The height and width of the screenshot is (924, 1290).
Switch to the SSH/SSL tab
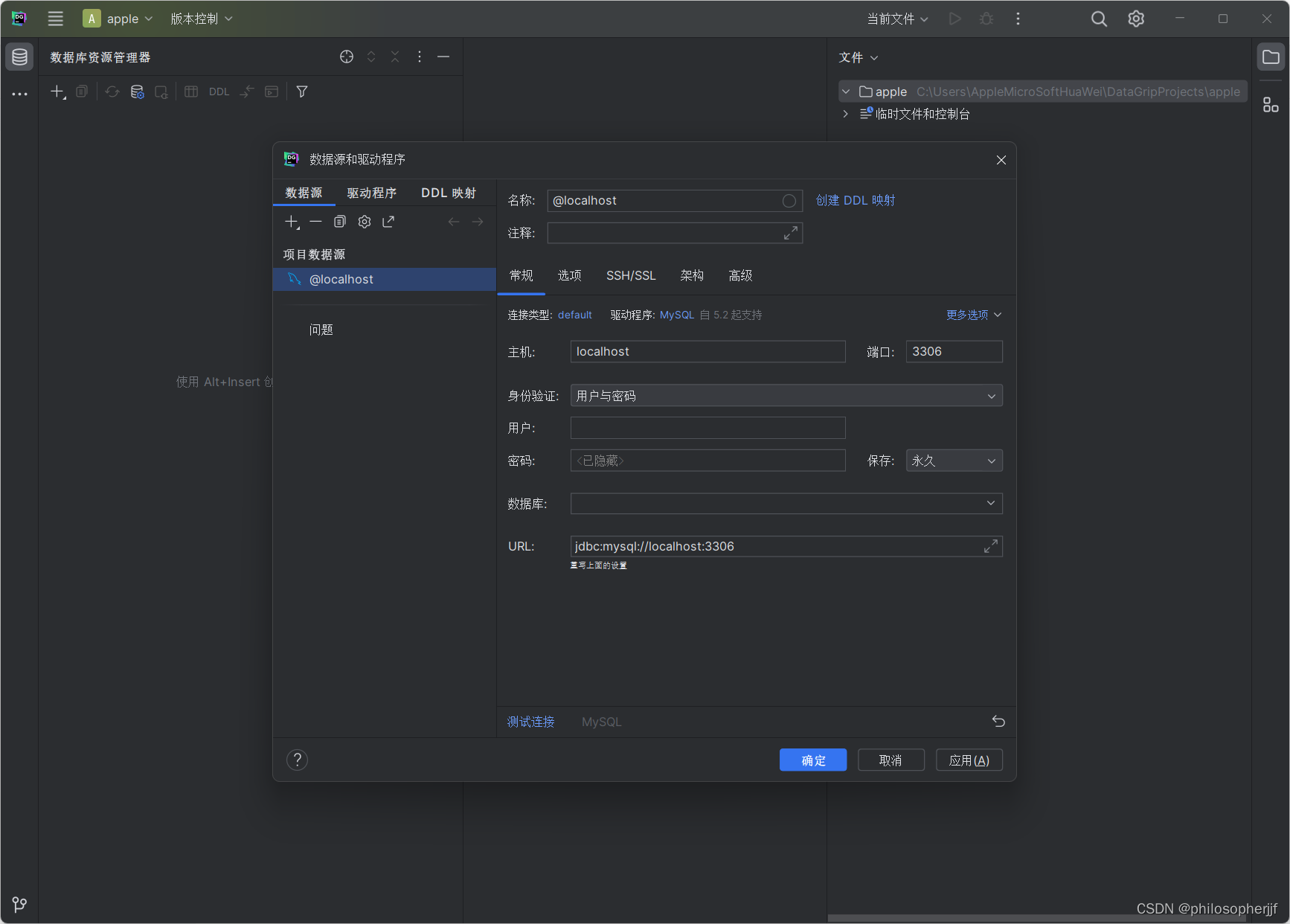(631, 275)
